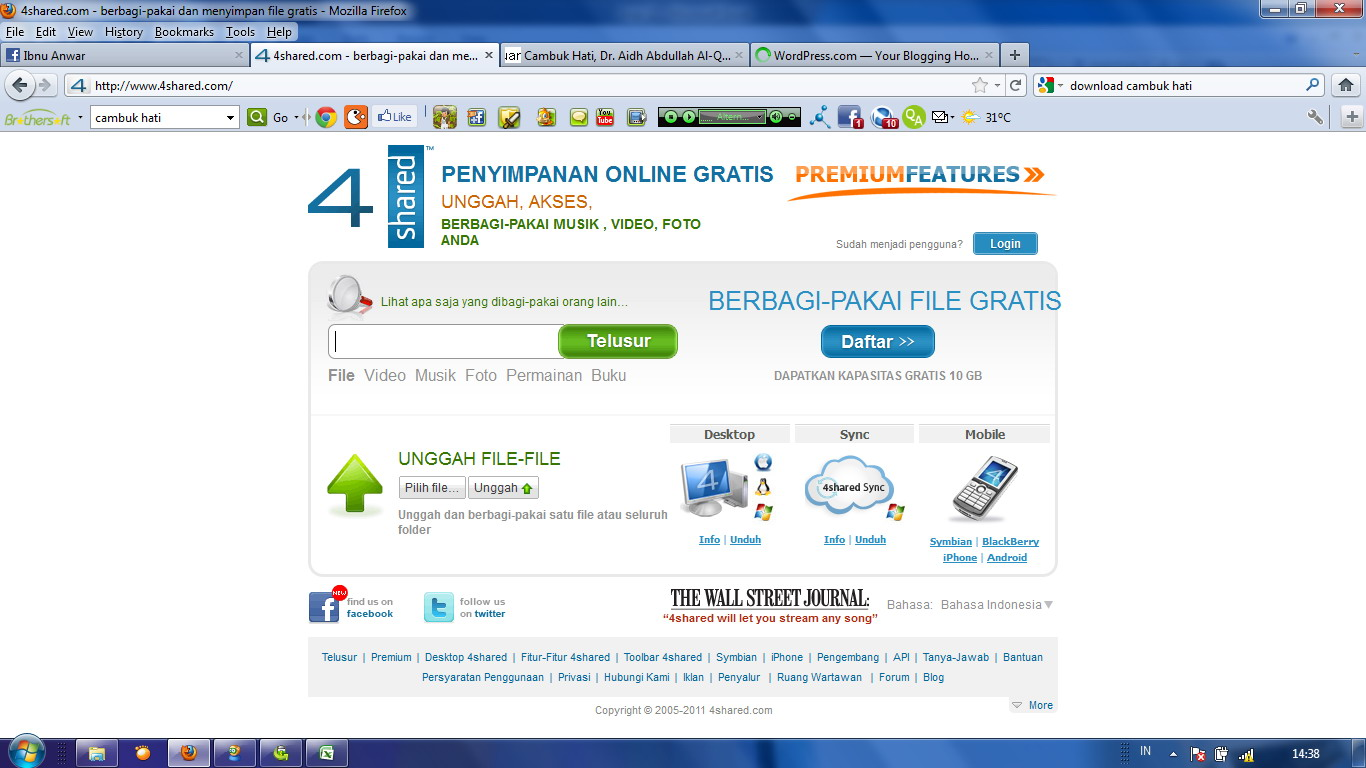The width and height of the screenshot is (1366, 768).
Task: Stop the toolbar radio player
Action: click(669, 117)
